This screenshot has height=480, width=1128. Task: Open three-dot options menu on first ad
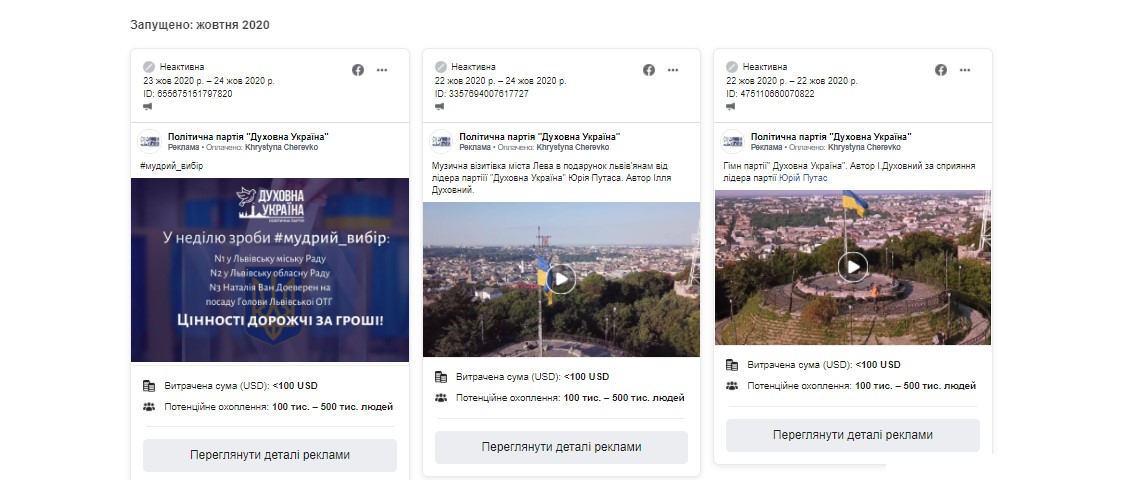(x=382, y=70)
